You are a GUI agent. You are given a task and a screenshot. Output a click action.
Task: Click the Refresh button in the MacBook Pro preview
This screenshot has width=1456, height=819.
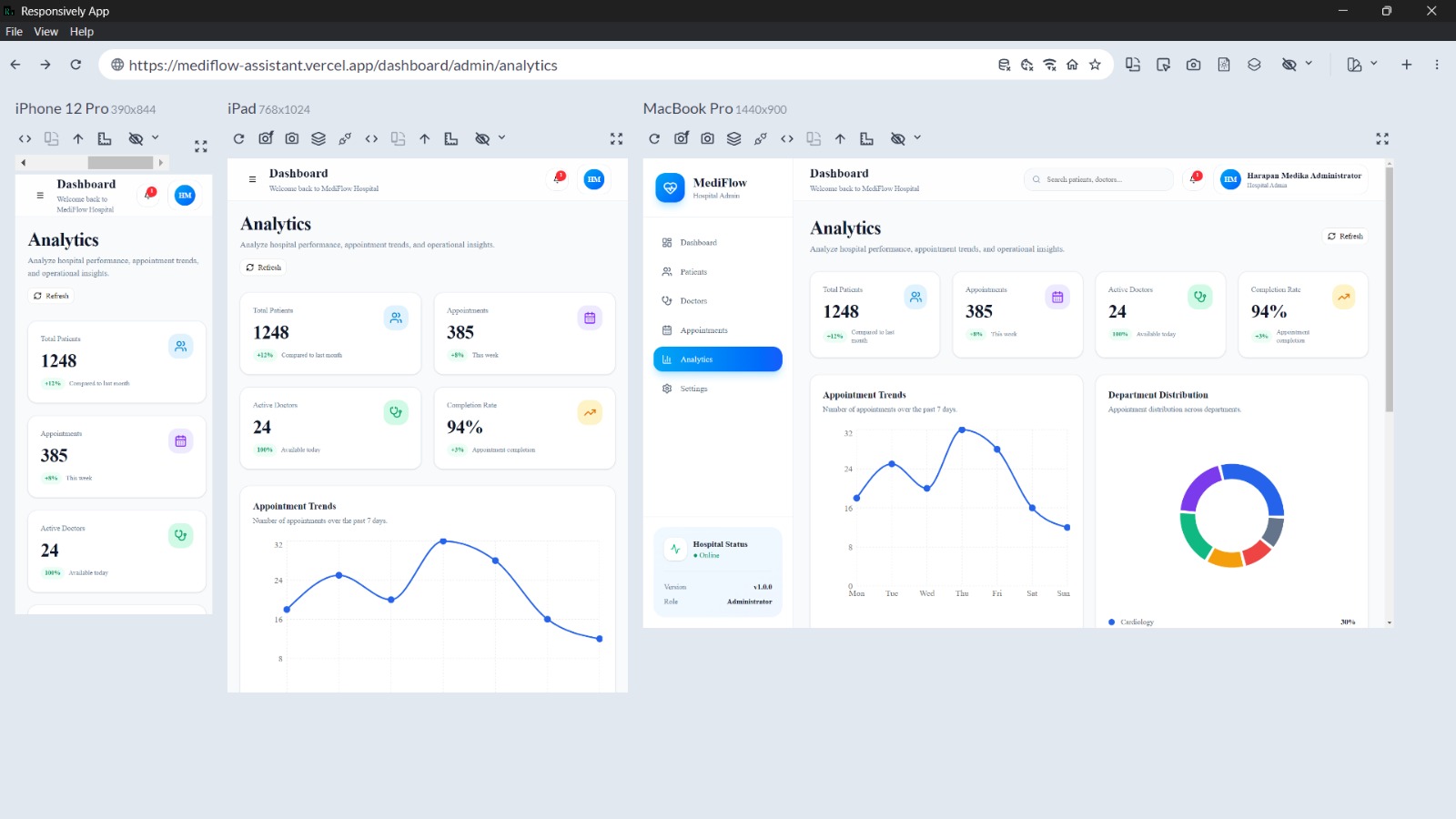[x=1345, y=236]
